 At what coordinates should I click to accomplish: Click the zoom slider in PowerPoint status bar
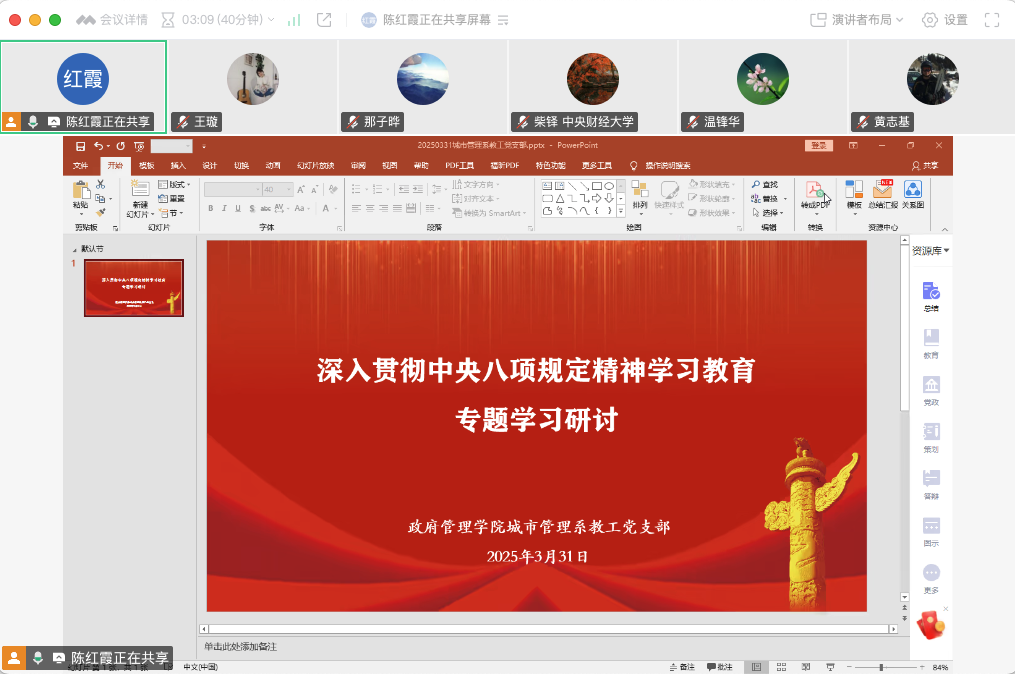[x=881, y=667]
